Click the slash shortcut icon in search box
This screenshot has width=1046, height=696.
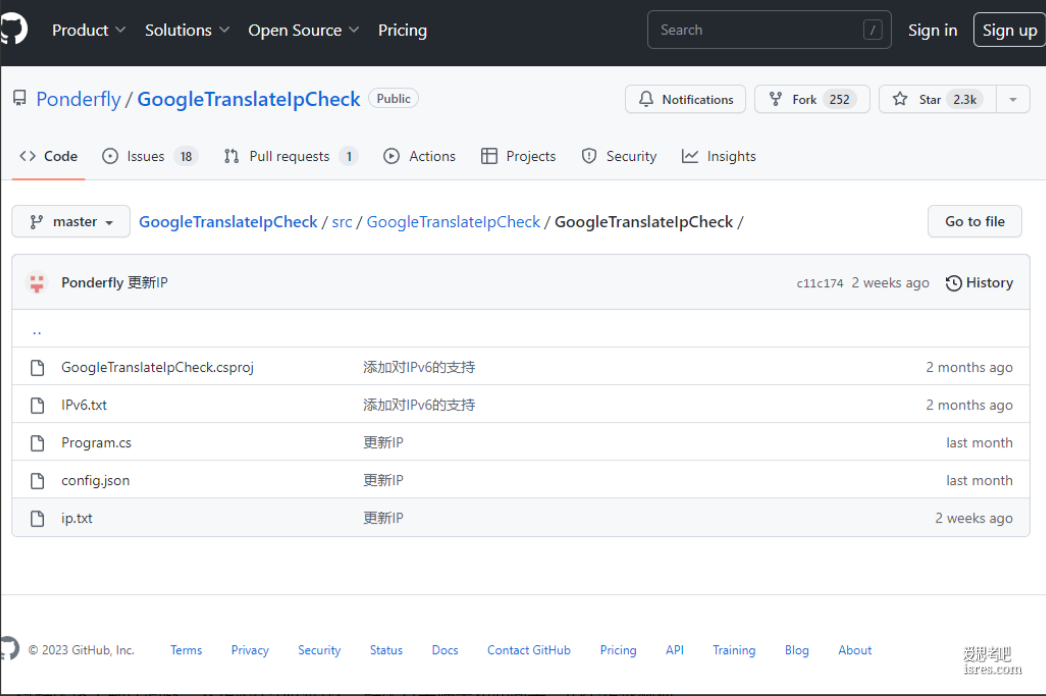(873, 29)
